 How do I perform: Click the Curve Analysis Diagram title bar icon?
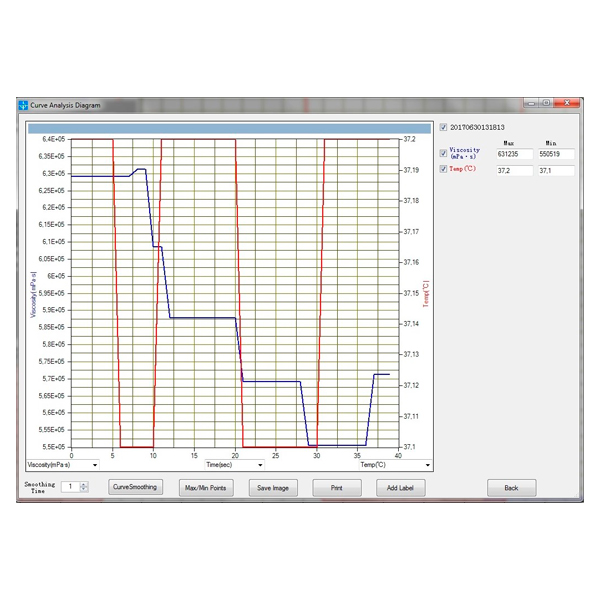23,104
